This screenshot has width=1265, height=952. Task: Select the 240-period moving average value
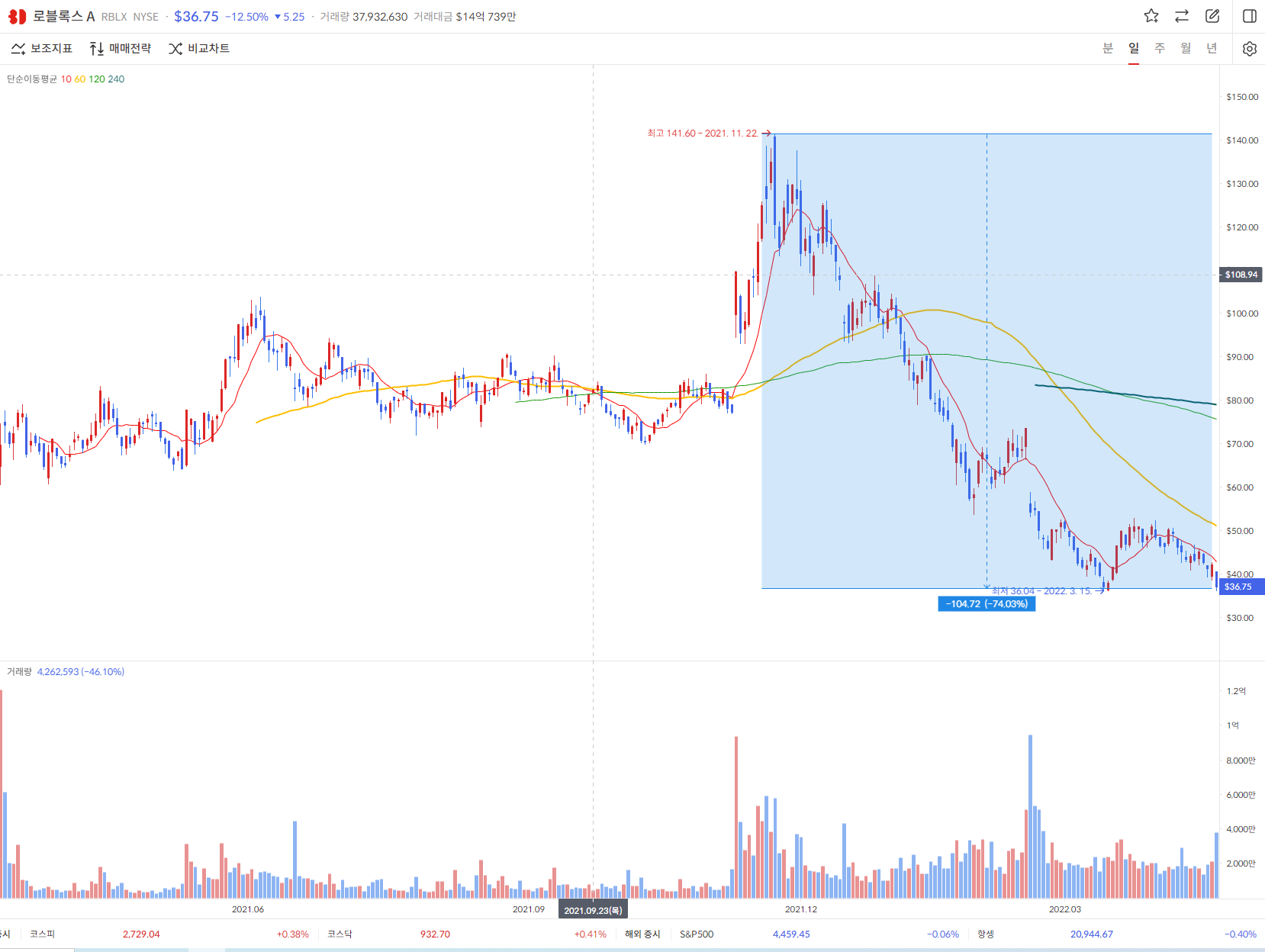click(x=116, y=79)
